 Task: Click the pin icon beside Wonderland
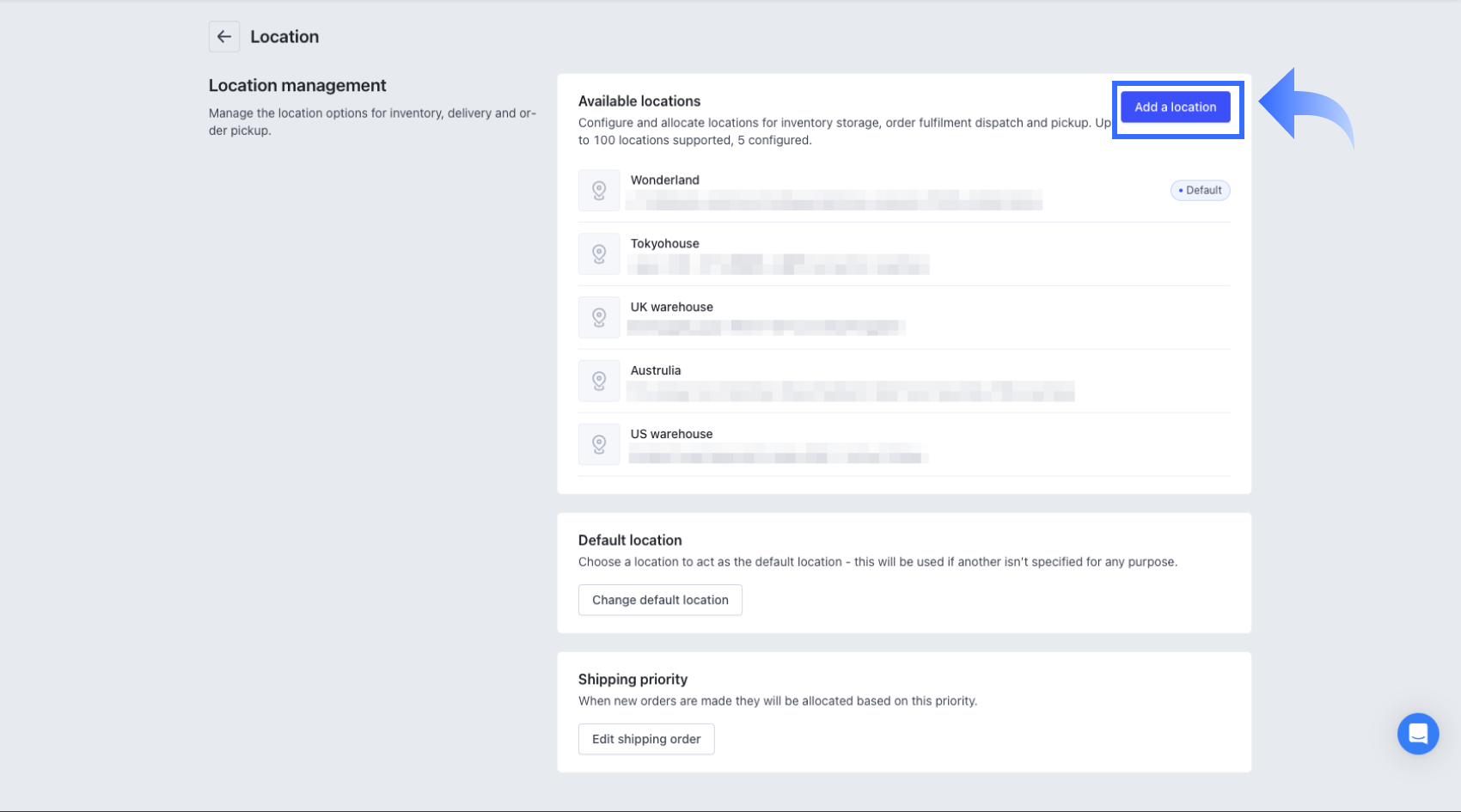[x=599, y=190]
